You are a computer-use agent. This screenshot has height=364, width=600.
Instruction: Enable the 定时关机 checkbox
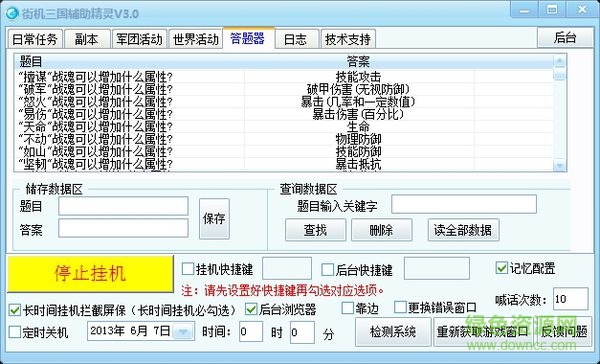pos(15,332)
